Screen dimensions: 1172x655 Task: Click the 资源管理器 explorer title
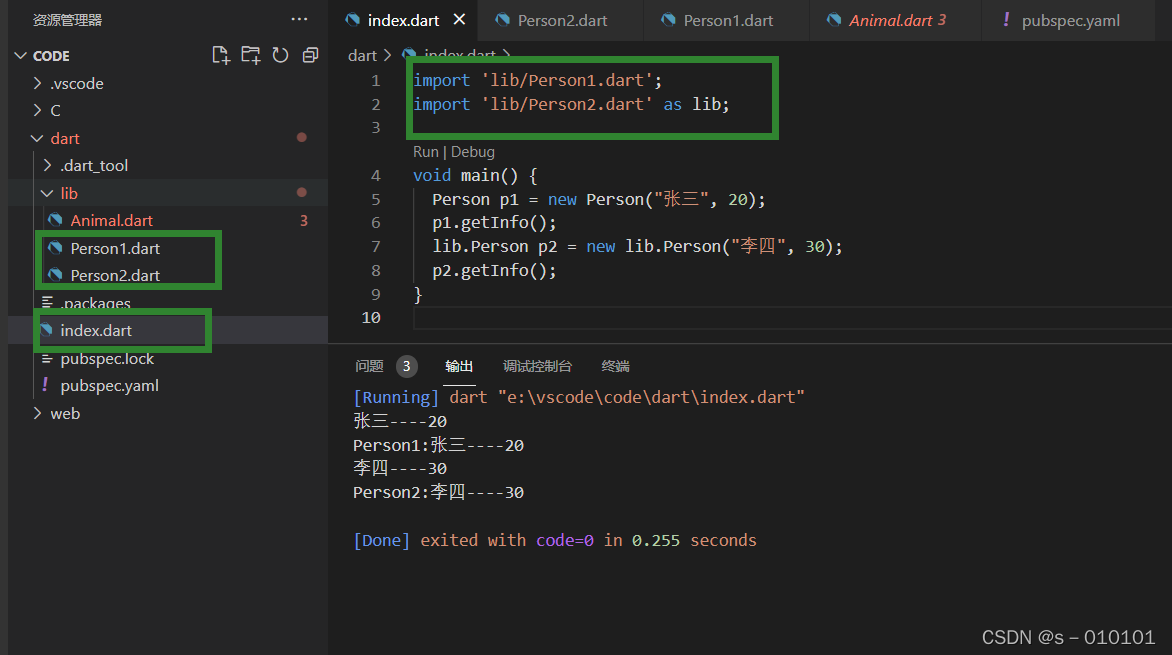tap(67, 20)
